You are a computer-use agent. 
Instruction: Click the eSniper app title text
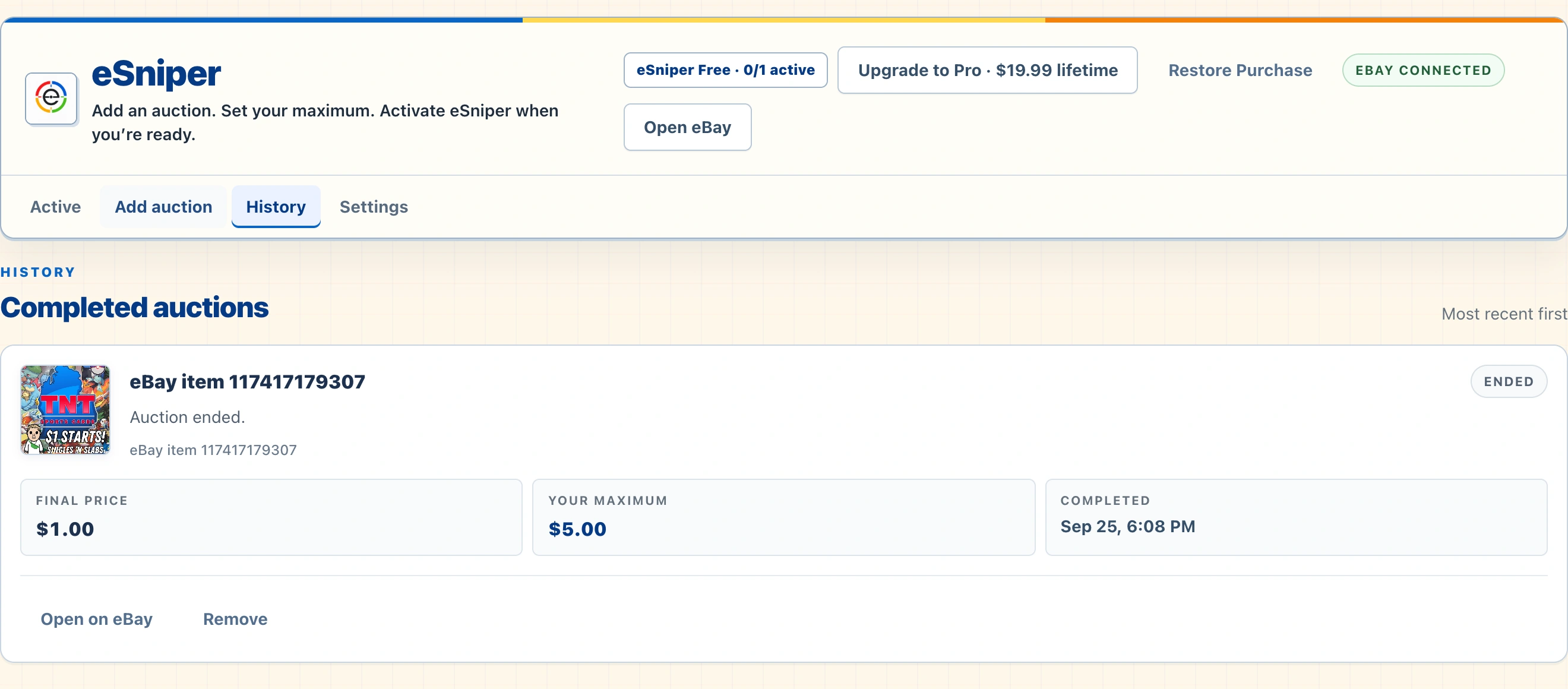coord(156,73)
